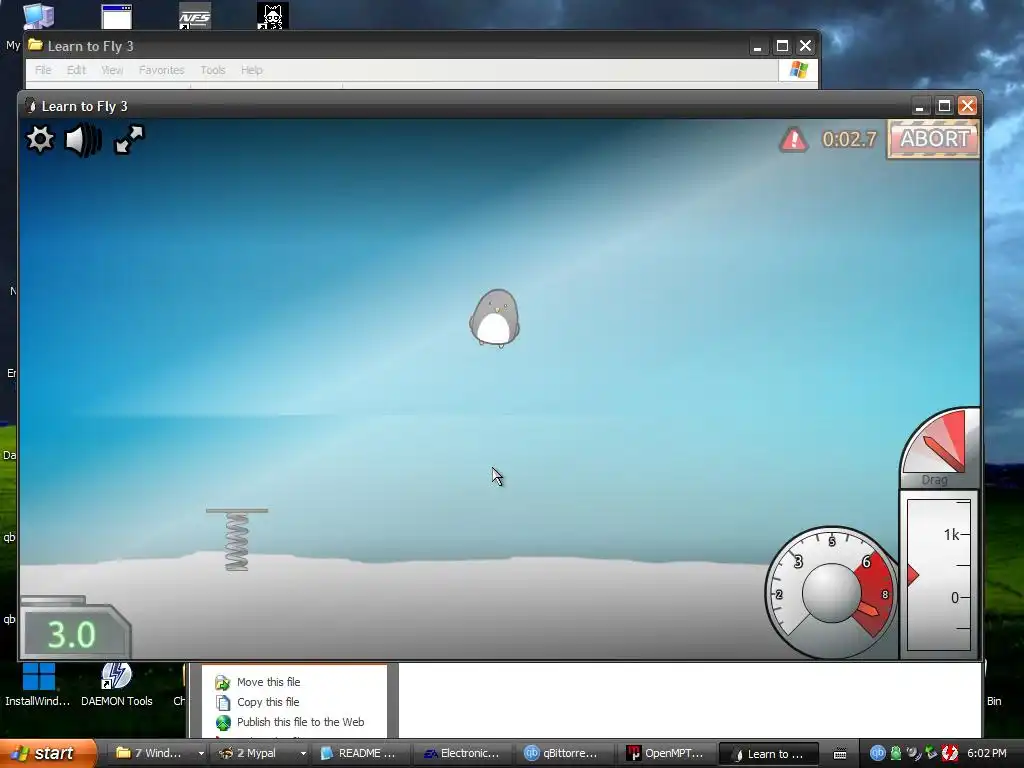
Task: Click the Drag gauge
Action: (x=940, y=448)
